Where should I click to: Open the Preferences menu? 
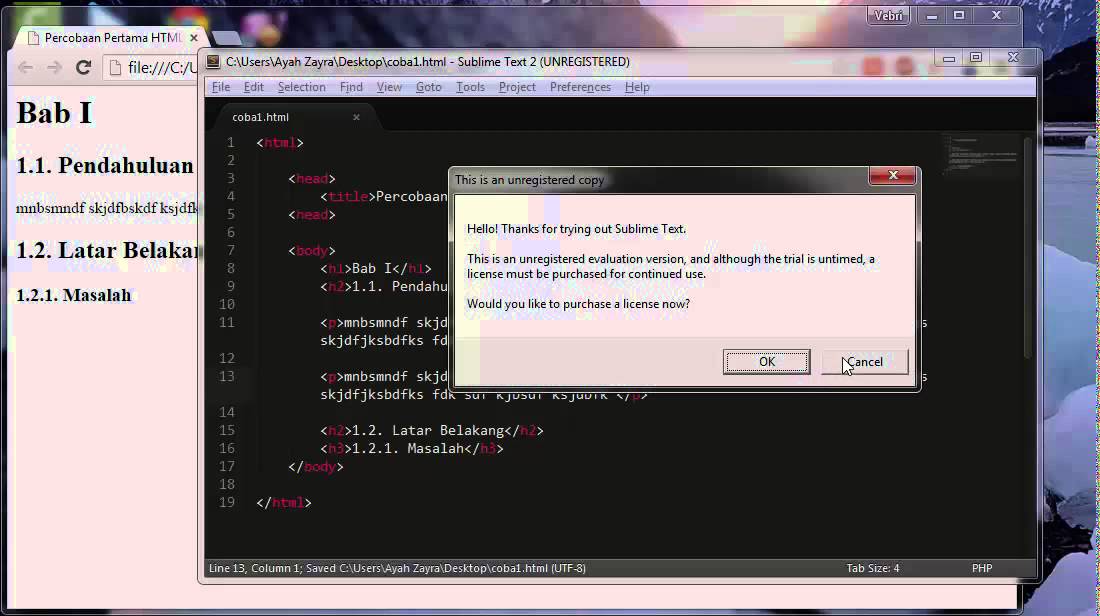[x=580, y=87]
